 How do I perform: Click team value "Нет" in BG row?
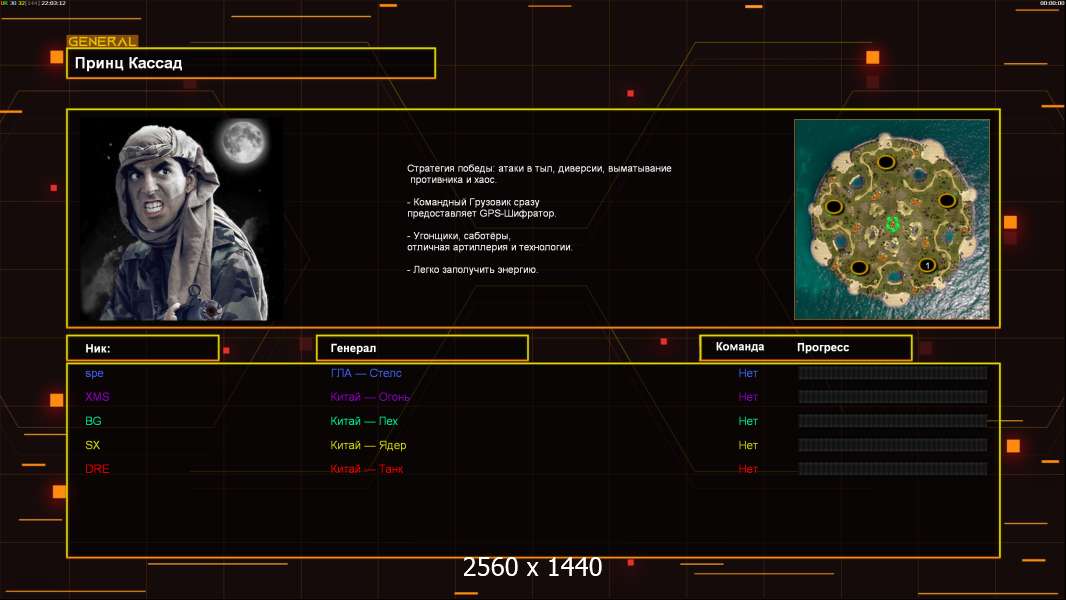click(x=748, y=421)
